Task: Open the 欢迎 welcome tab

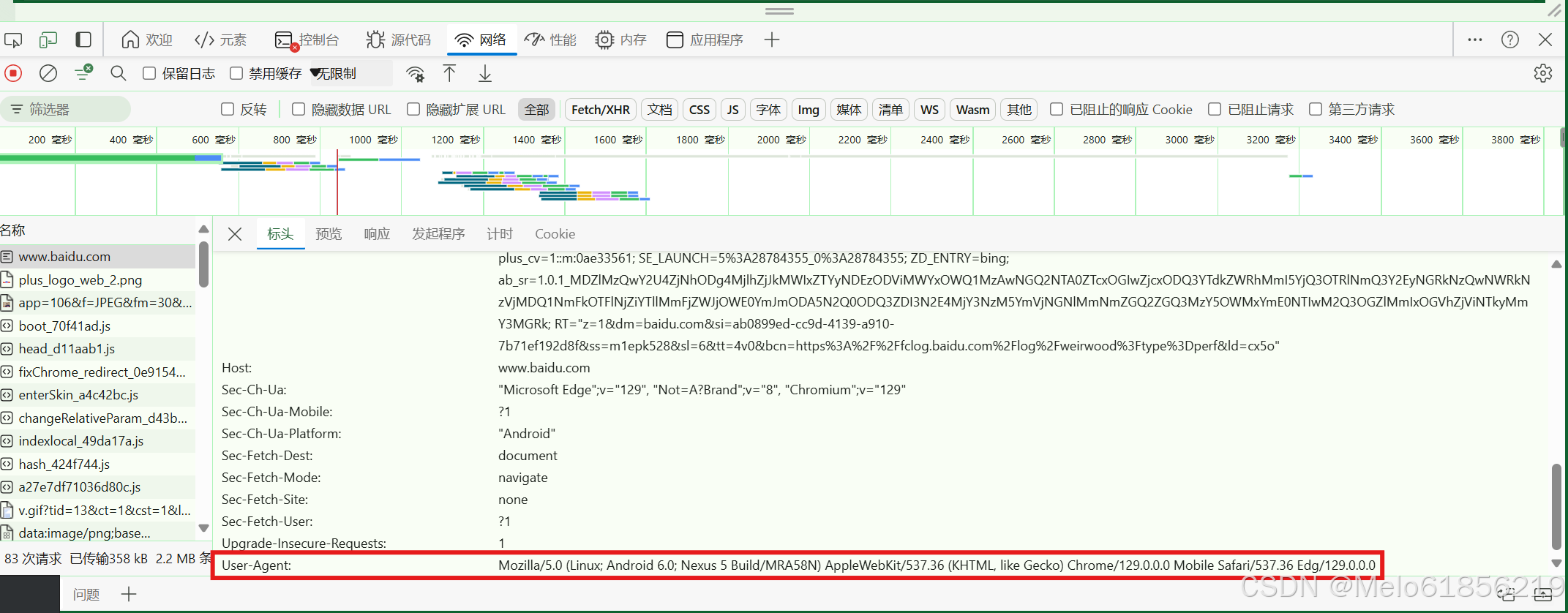Action: (147, 40)
